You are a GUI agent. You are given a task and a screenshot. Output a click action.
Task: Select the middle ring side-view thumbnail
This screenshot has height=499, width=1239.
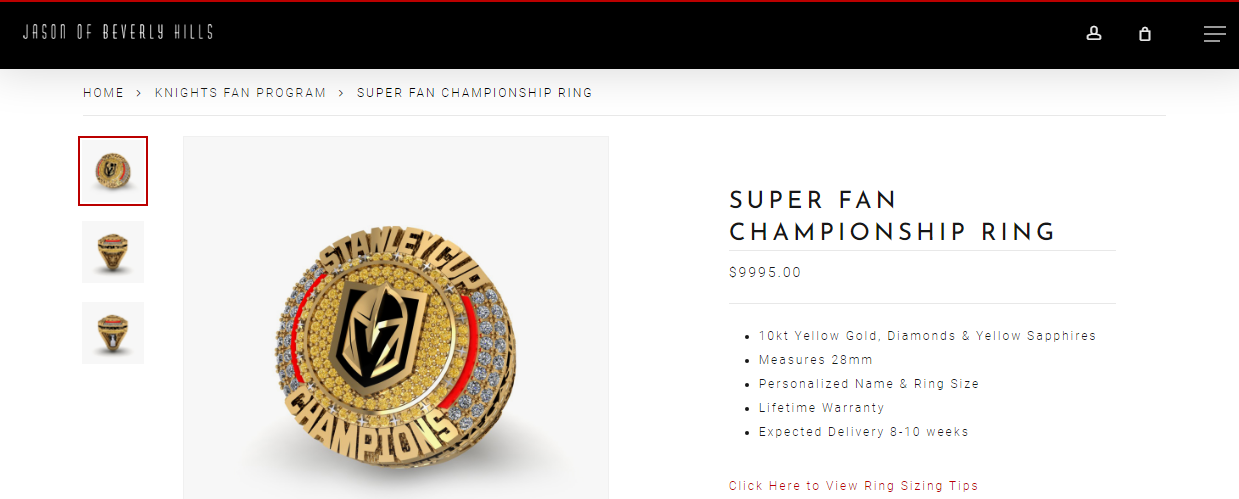[113, 252]
